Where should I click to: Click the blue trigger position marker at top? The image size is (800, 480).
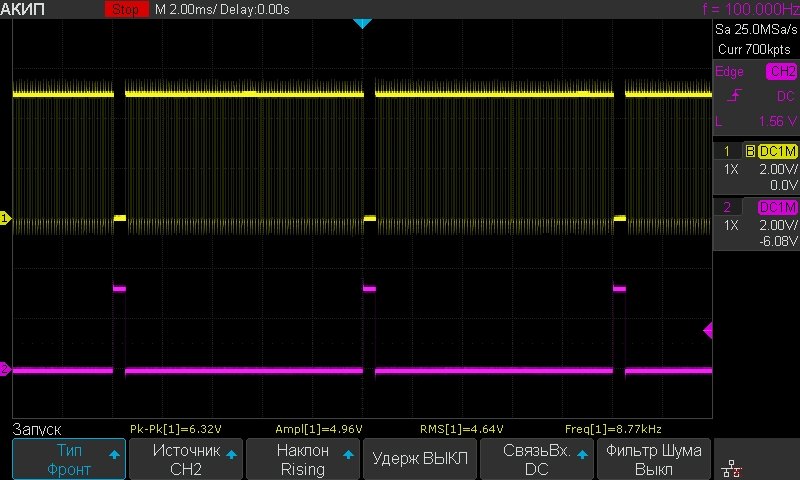point(362,22)
